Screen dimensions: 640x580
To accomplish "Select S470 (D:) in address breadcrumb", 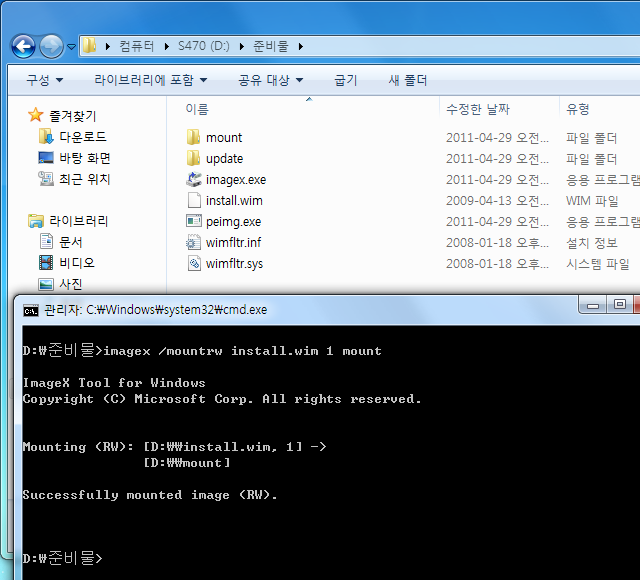I will point(204,46).
